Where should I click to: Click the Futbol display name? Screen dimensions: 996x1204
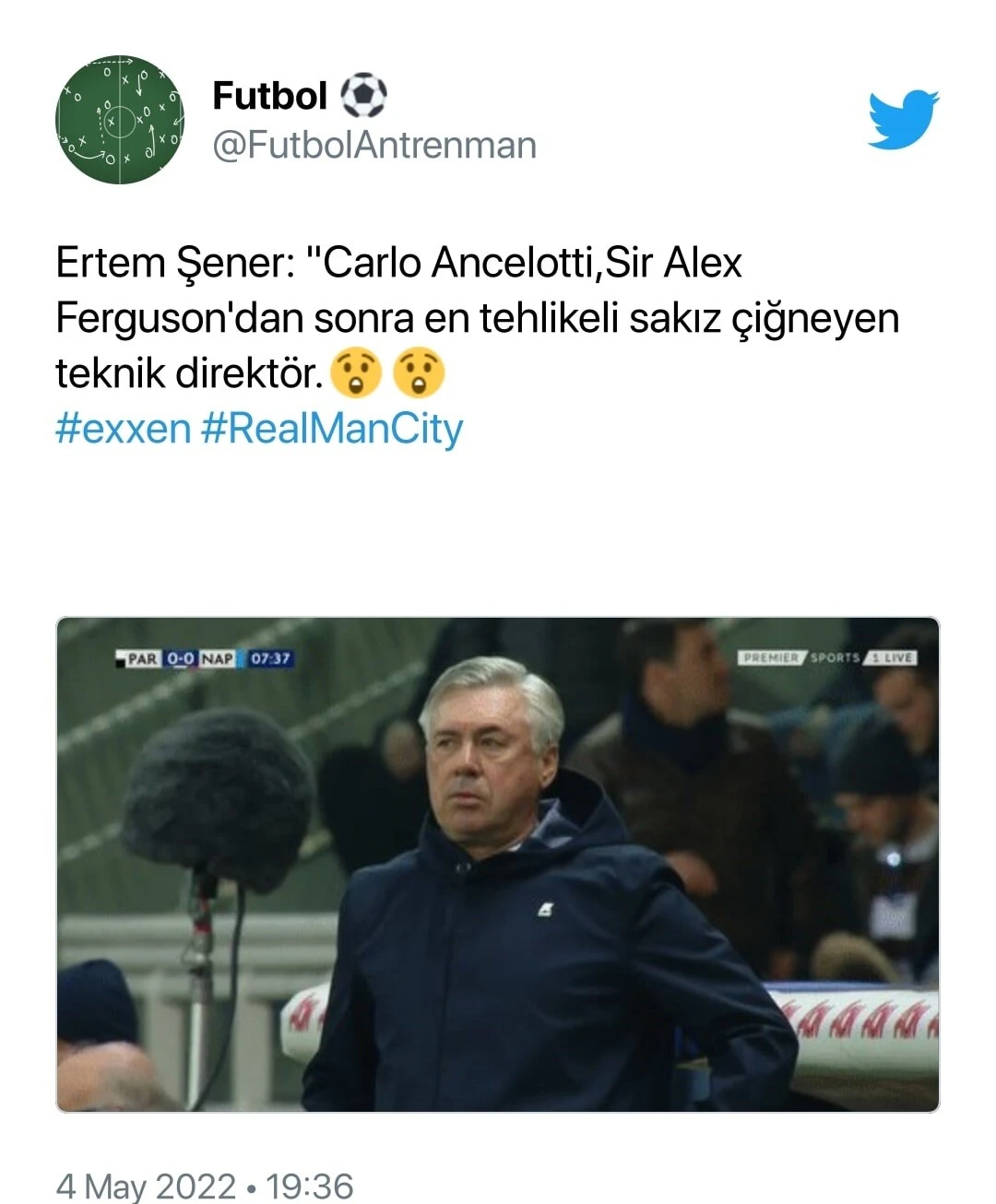pos(270,94)
